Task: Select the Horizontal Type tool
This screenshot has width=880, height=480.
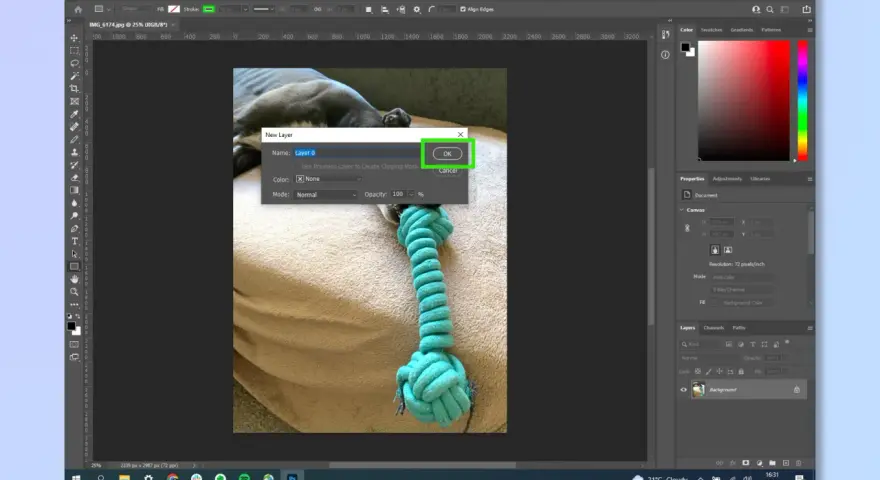Action: (x=74, y=241)
